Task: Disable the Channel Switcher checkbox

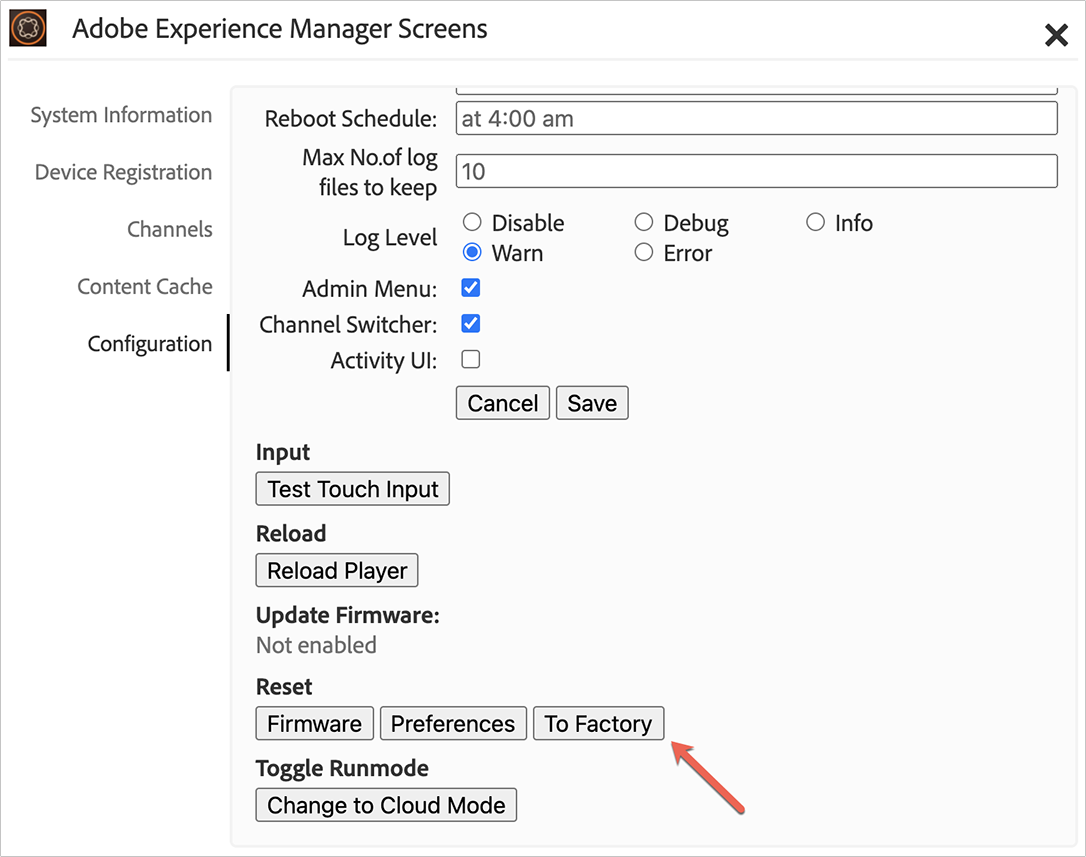Action: pyautogui.click(x=471, y=324)
